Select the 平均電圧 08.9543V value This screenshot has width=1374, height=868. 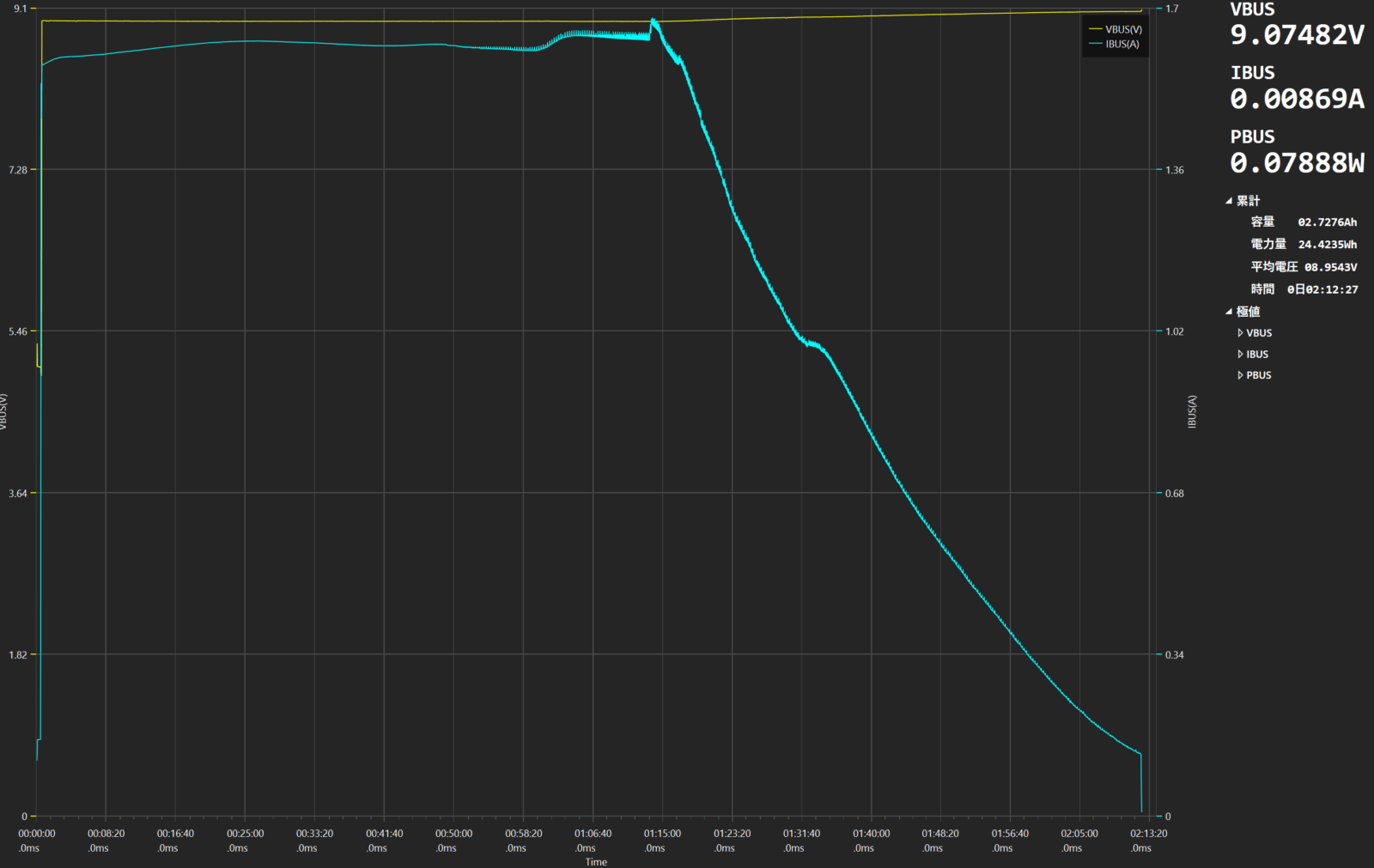[1330, 267]
